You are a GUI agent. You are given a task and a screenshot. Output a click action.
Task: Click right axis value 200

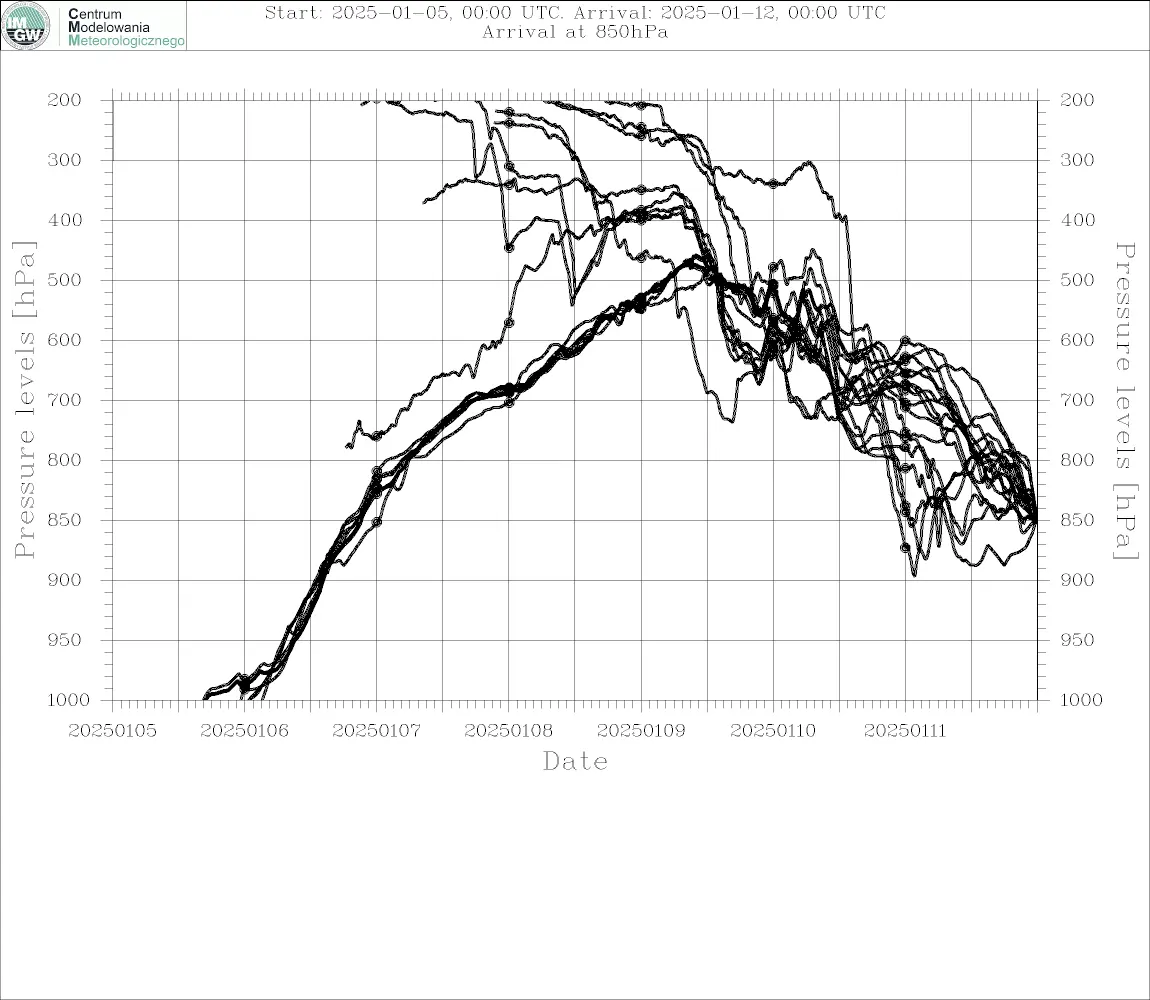coord(1077,100)
